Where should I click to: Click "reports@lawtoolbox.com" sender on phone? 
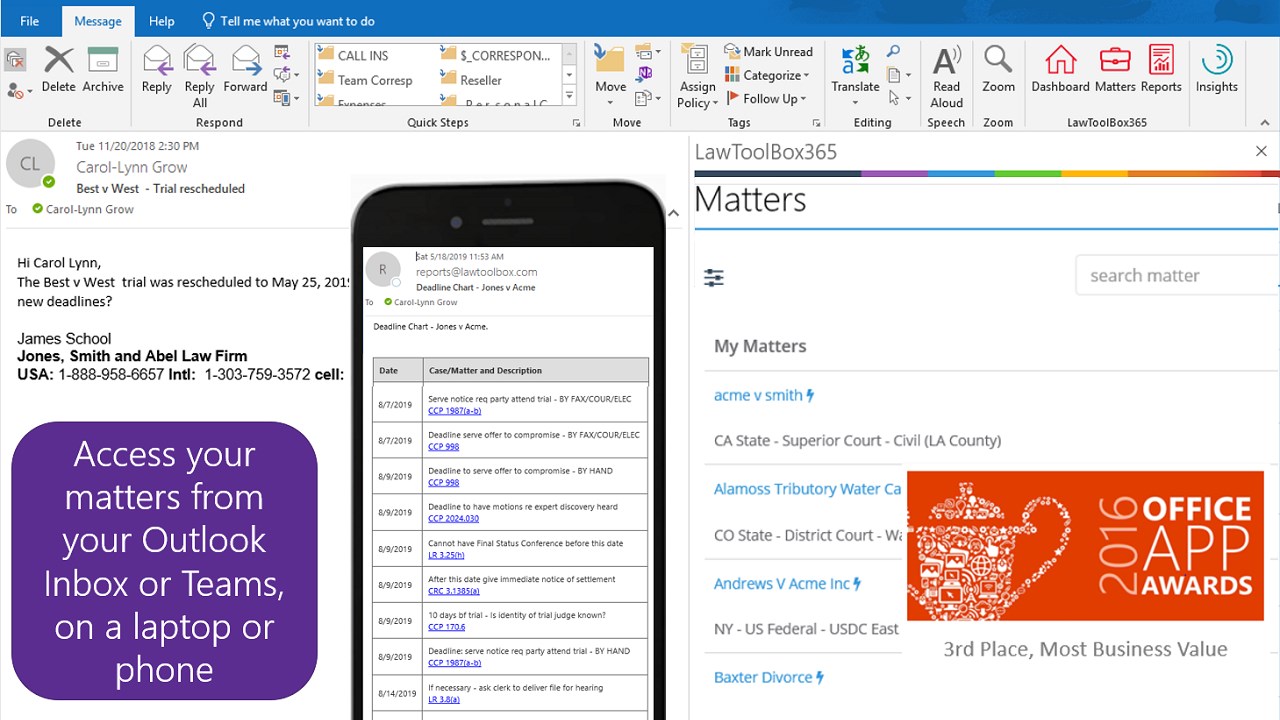point(477,271)
